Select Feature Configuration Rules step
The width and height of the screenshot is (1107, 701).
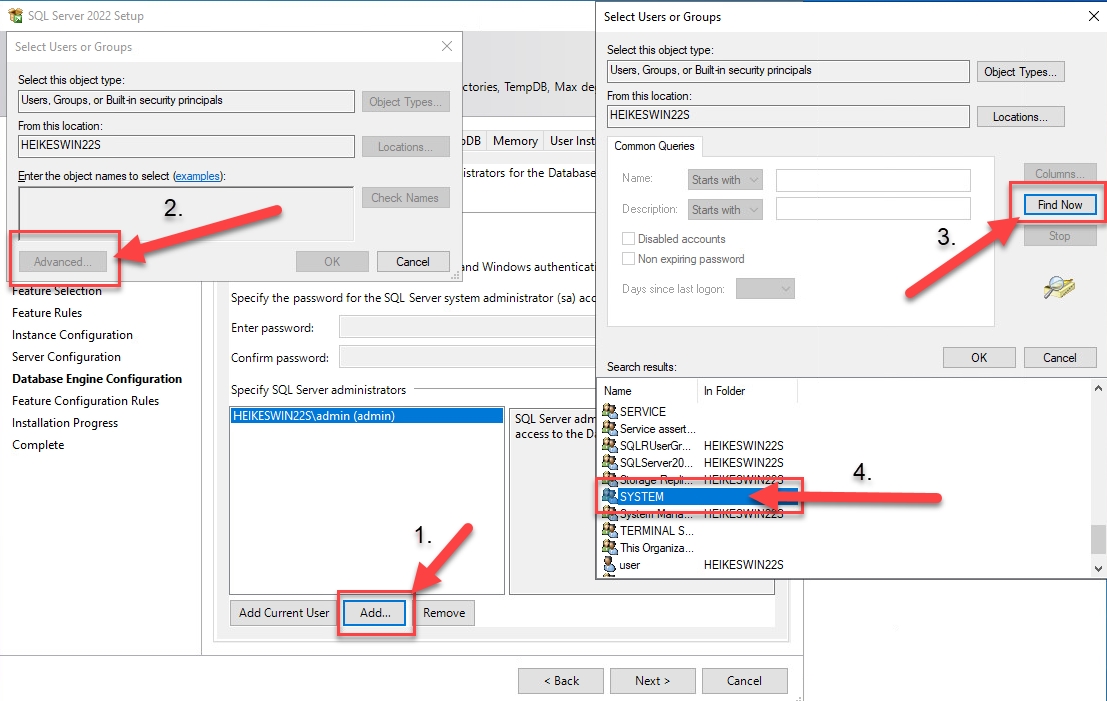point(85,400)
